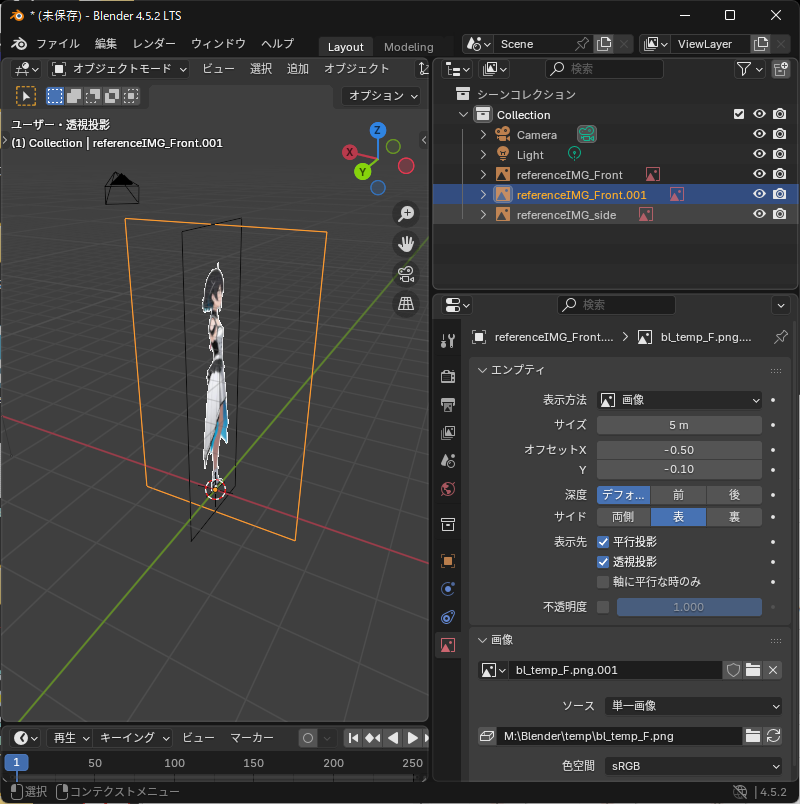Open the World properties tab icon
This screenshot has height=804, width=800.
pos(448,489)
